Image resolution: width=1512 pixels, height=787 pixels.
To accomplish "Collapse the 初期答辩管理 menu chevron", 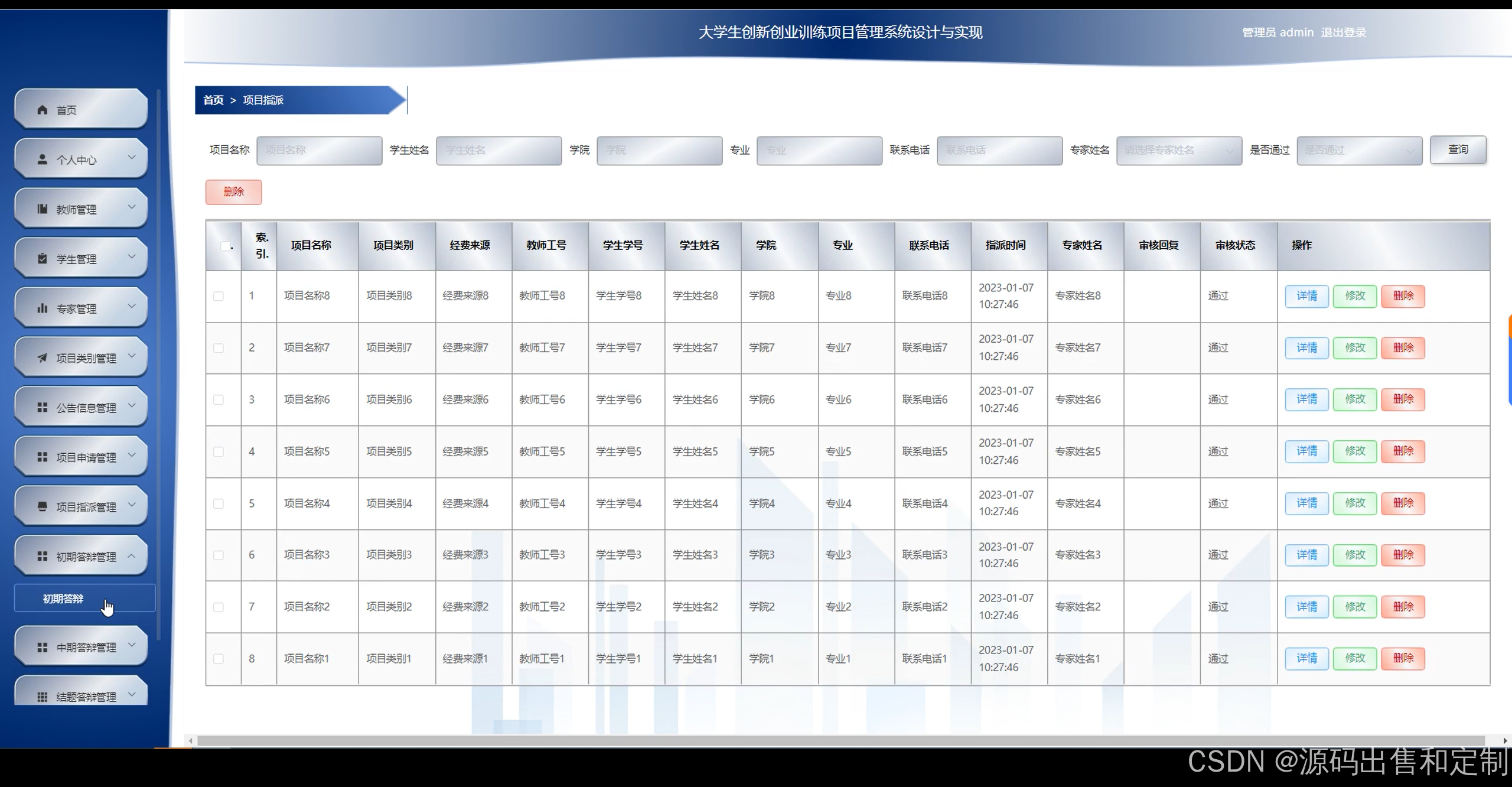I will tap(132, 556).
